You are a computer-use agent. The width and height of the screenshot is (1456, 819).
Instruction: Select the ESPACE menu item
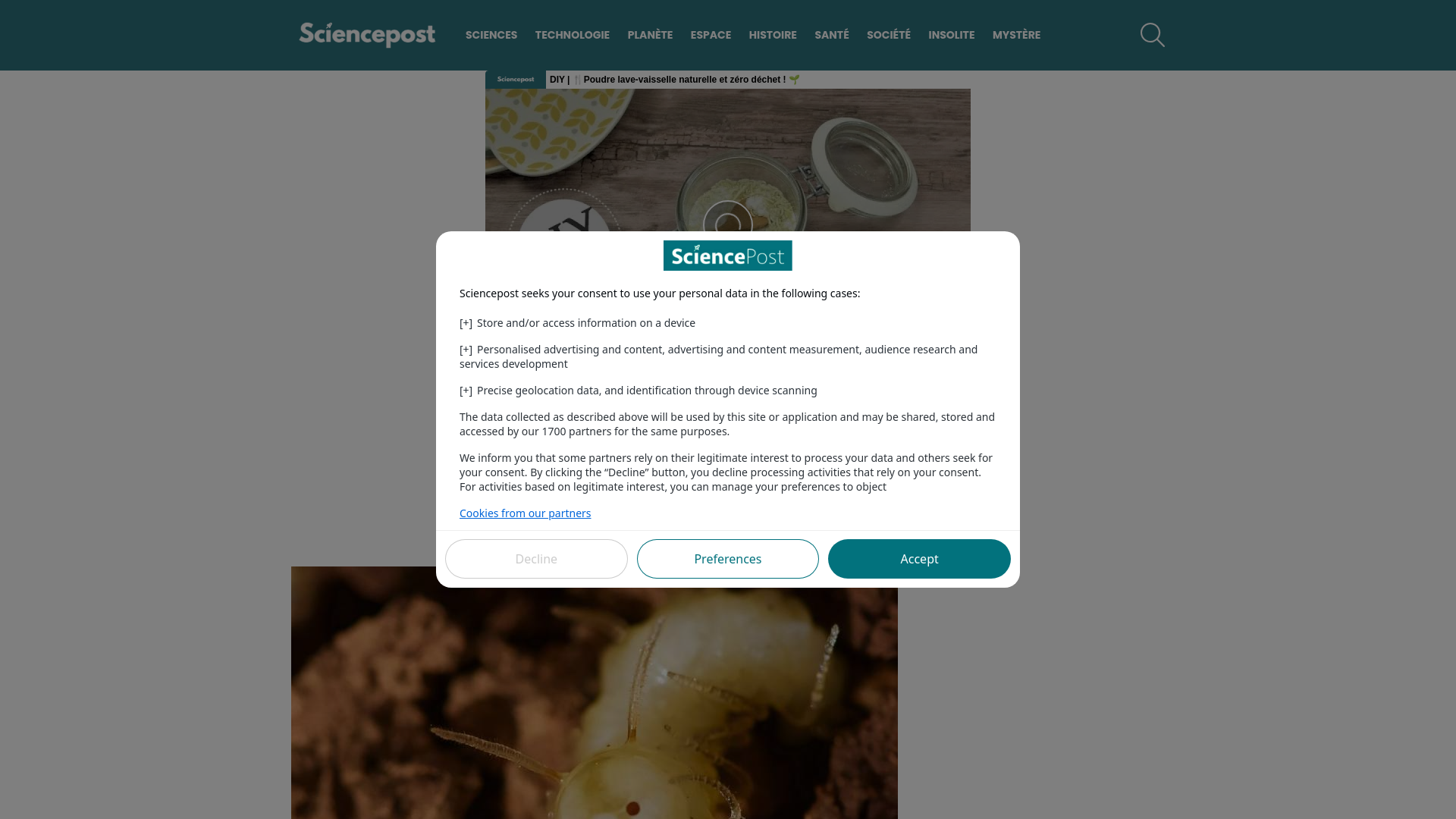711,35
